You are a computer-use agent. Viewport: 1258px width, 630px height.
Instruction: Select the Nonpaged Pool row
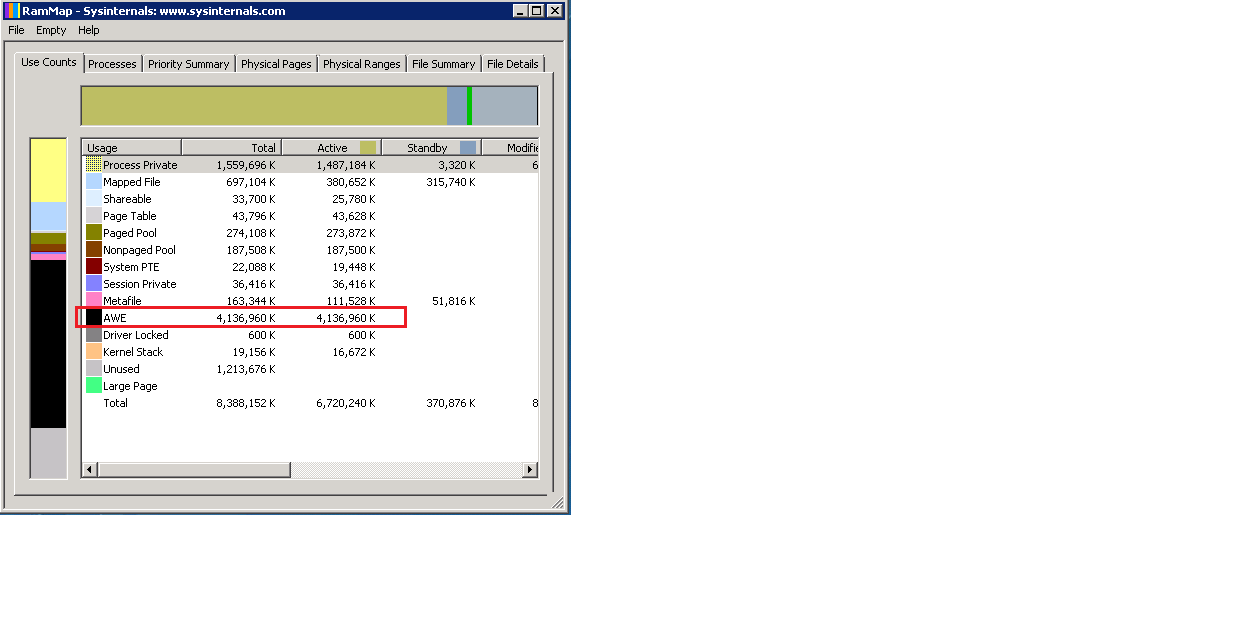(139, 250)
